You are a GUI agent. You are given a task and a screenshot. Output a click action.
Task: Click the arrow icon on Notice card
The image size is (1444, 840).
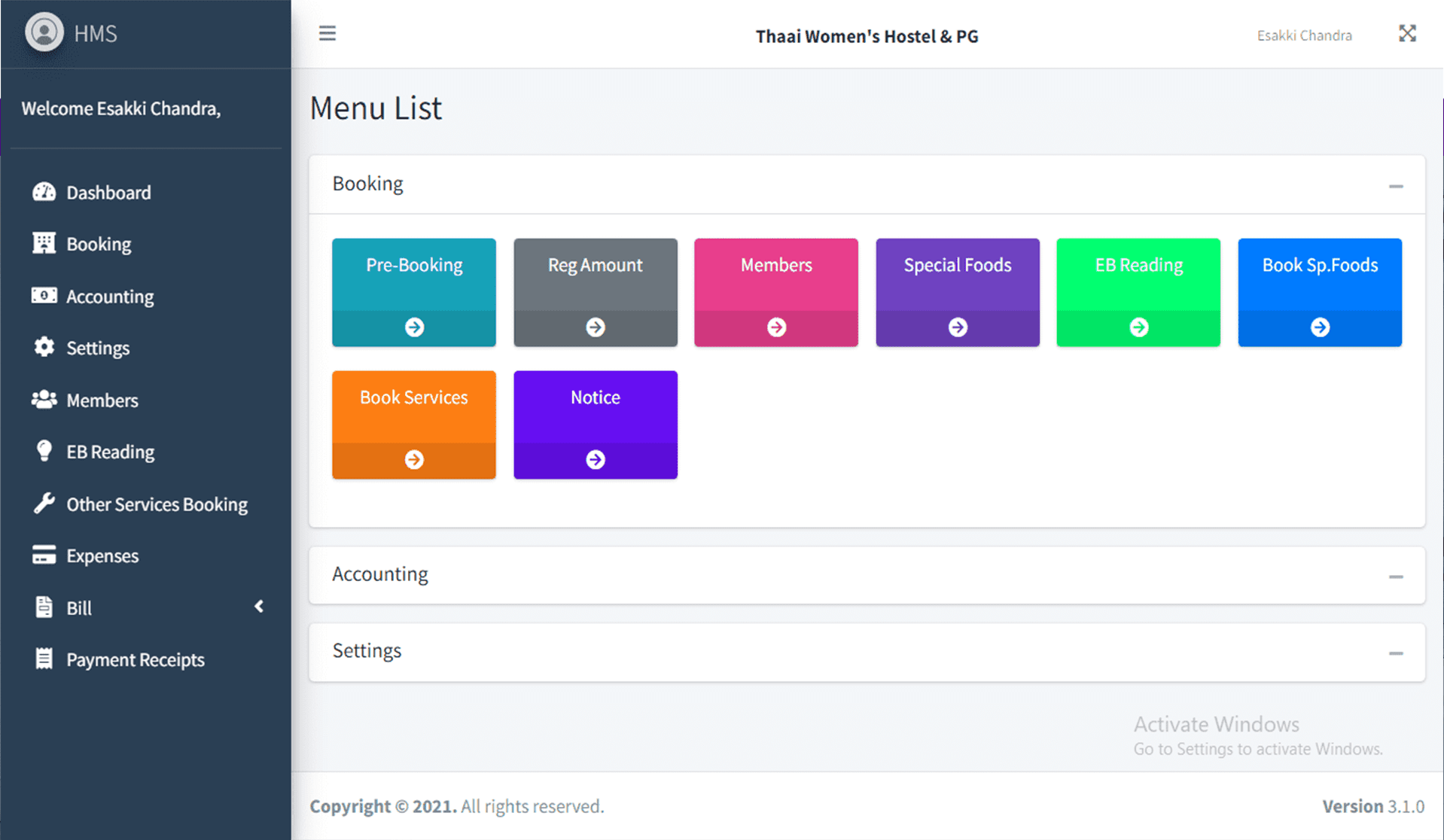click(596, 460)
